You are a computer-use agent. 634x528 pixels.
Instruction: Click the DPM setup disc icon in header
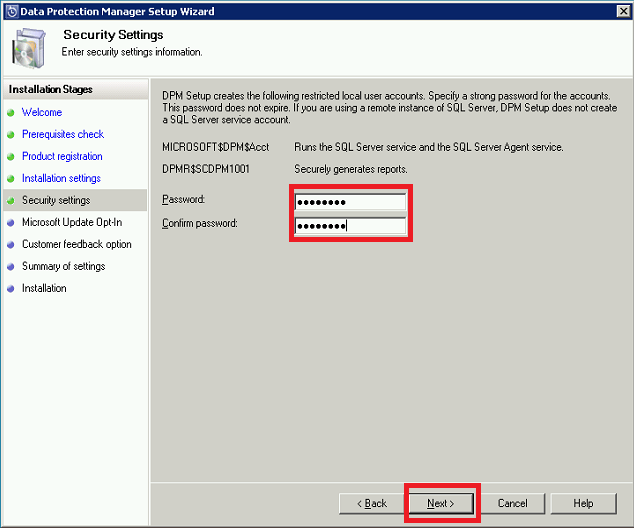(28, 47)
